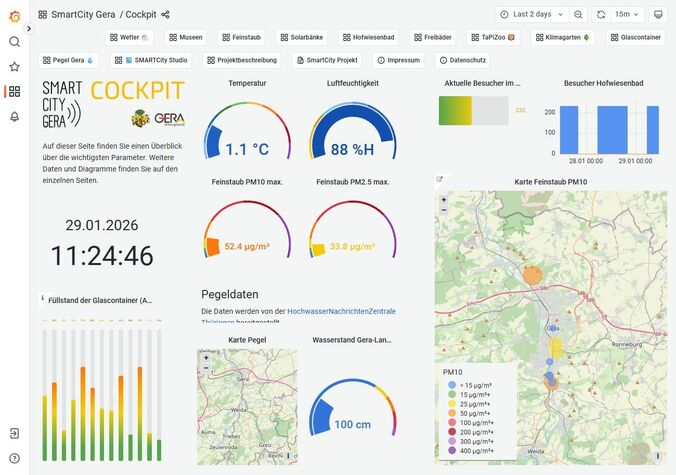Zoom in on the Karte Feinstaub PM10 map
The width and height of the screenshot is (676, 475).
pos(444,200)
